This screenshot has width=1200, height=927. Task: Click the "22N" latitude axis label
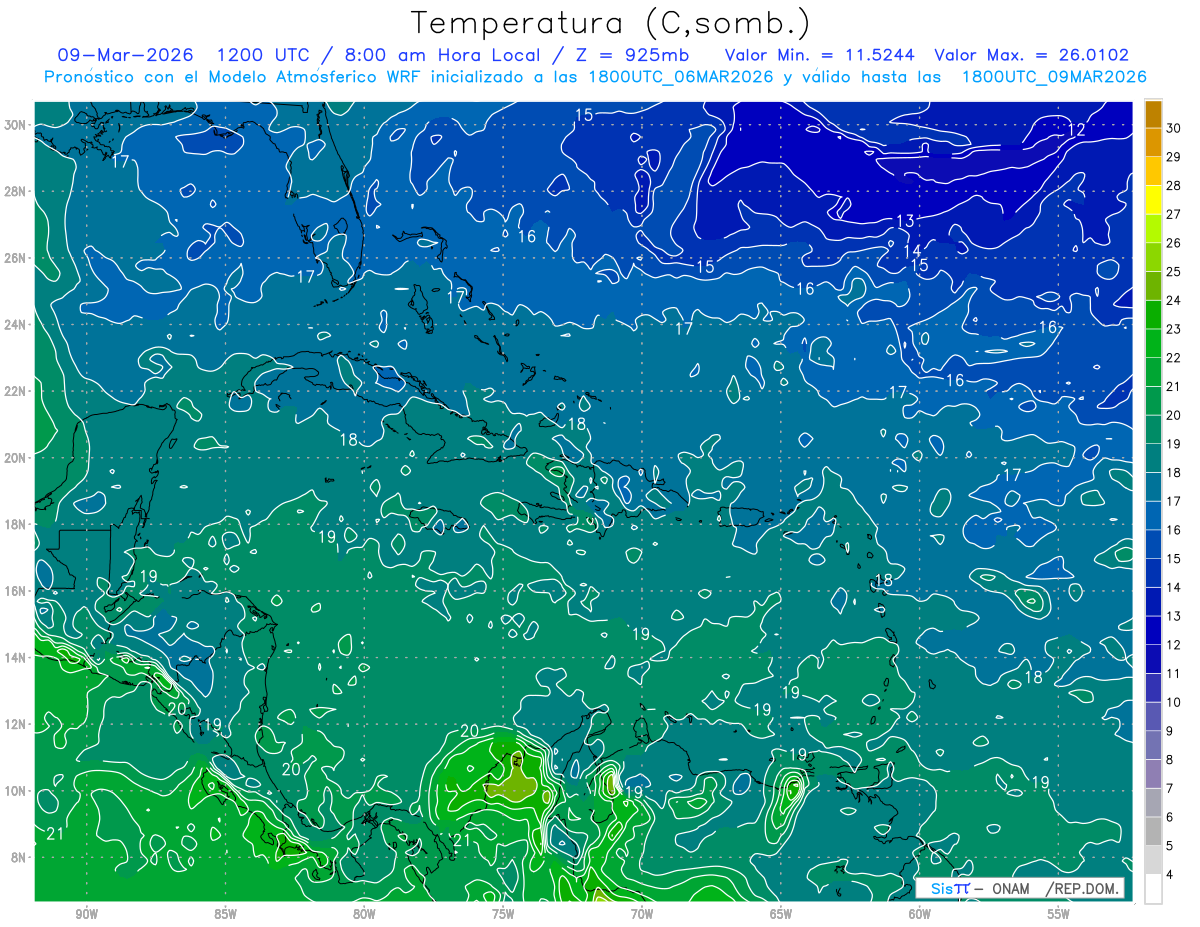coord(16,391)
